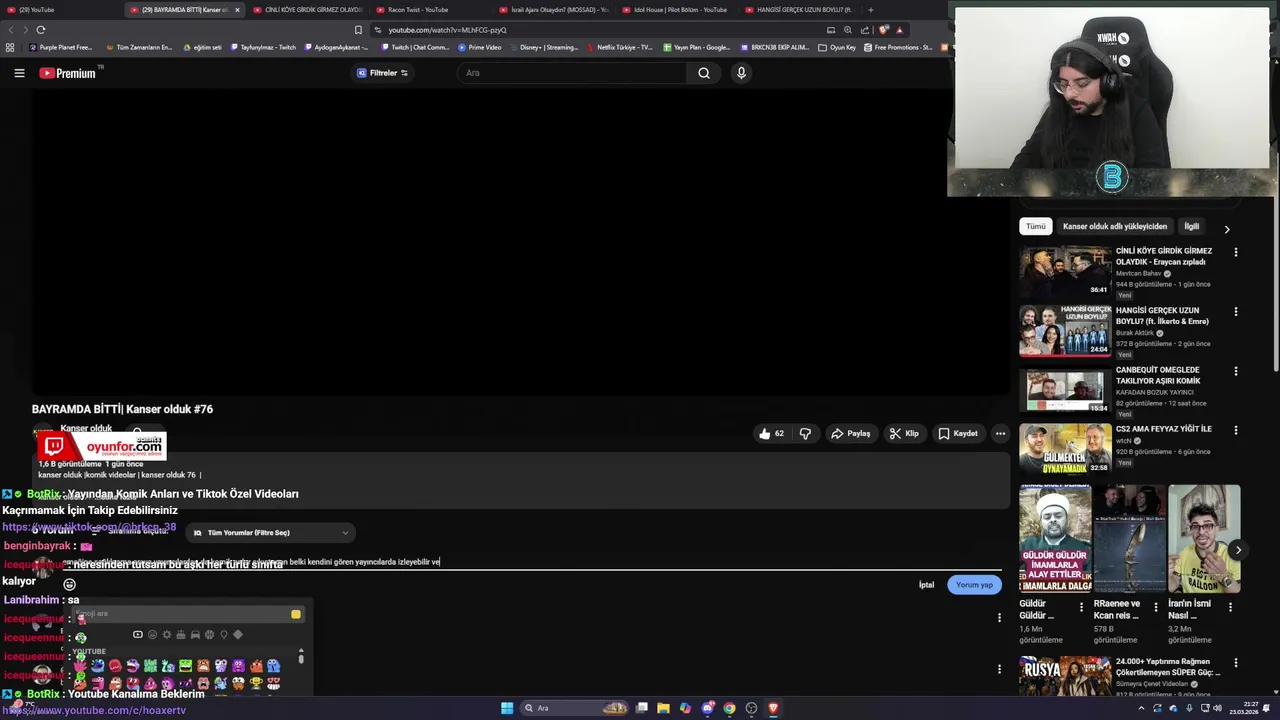Open the 'Oyun Key' bookmarks folder
This screenshot has width=1280, height=720.
click(x=838, y=47)
